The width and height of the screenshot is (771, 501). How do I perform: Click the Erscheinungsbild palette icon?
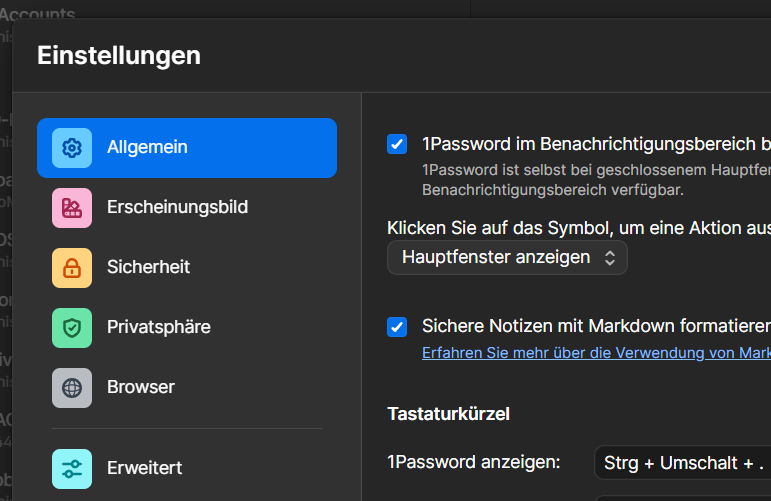pyautogui.click(x=72, y=208)
